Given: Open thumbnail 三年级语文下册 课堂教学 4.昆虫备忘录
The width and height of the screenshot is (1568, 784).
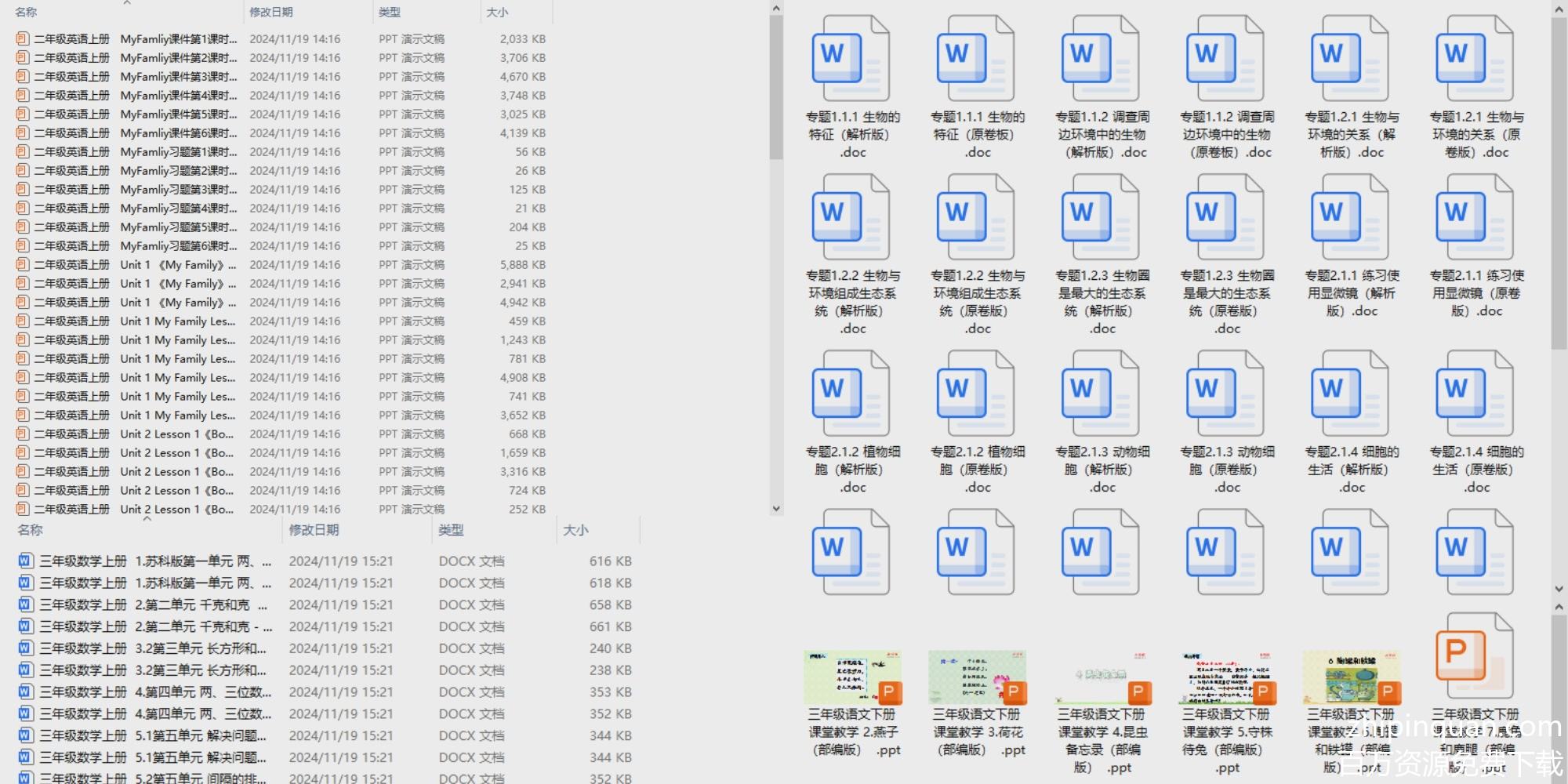Looking at the screenshot, I should [1102, 677].
